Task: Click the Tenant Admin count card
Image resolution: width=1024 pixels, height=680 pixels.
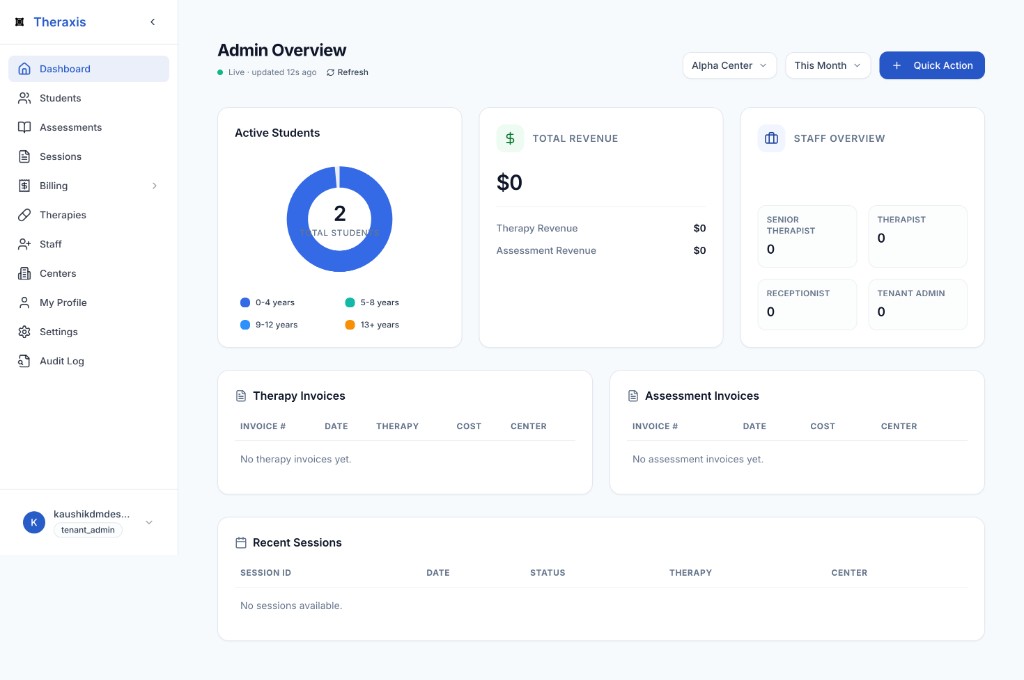Action: [918, 304]
